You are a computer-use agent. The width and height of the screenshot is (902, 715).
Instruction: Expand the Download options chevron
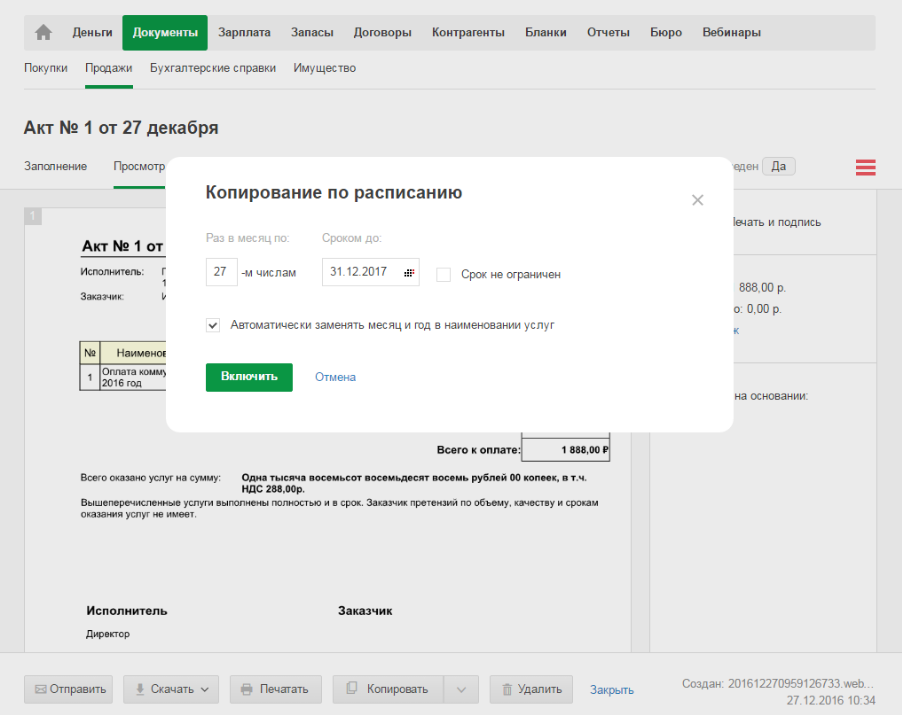tap(205, 689)
